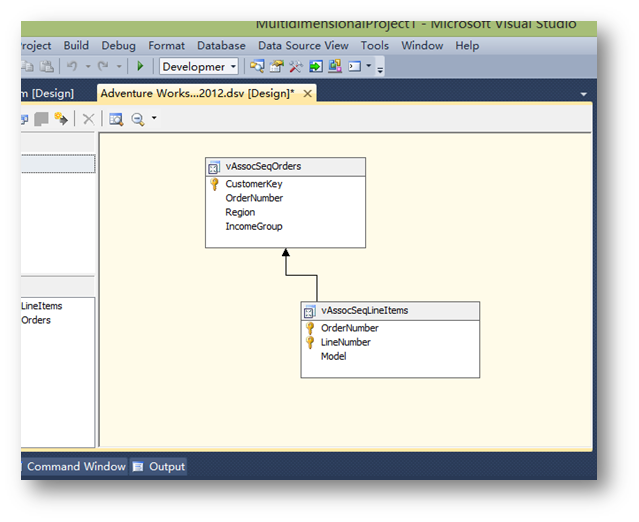Open the Properties Window toolbar icon
639x522 pixels.
tap(277, 66)
